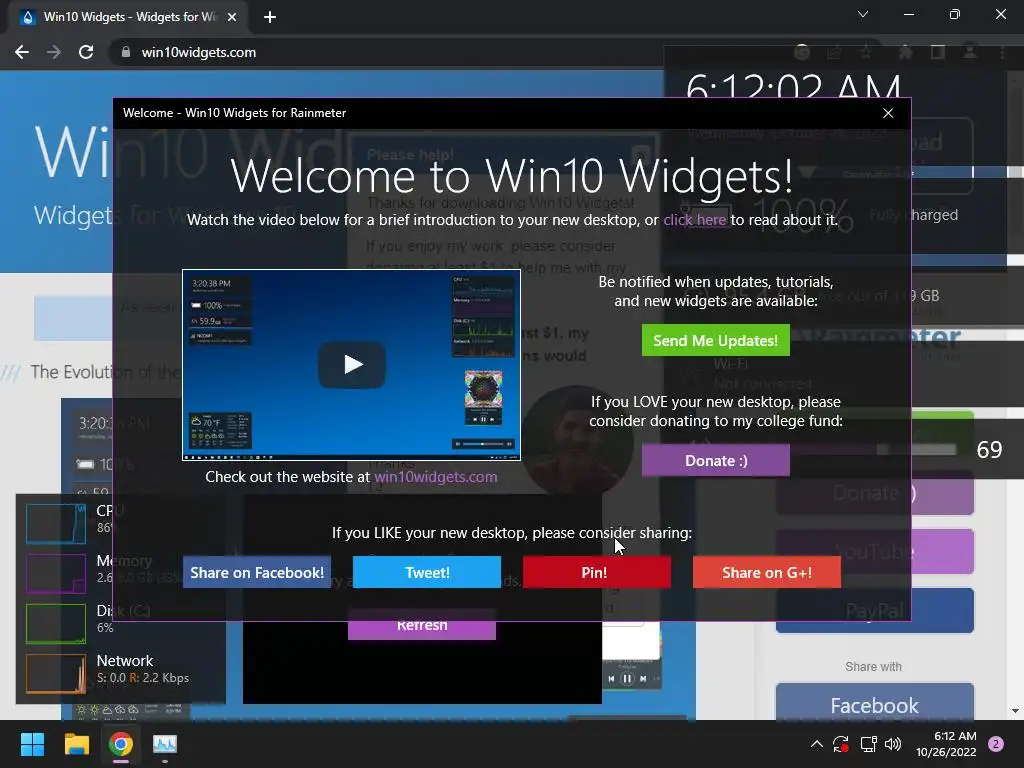Viewport: 1024px width, 768px height.
Task: Click the purple Donate :) button in Welcome dialog
Action: coord(716,460)
